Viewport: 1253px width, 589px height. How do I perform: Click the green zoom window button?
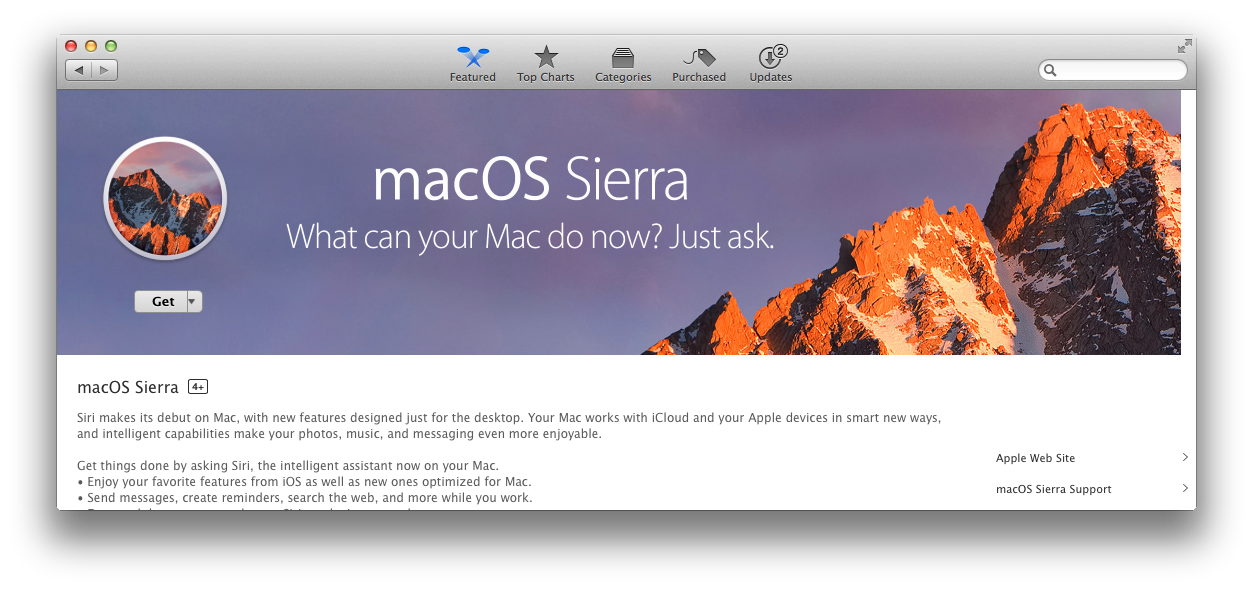tap(111, 46)
